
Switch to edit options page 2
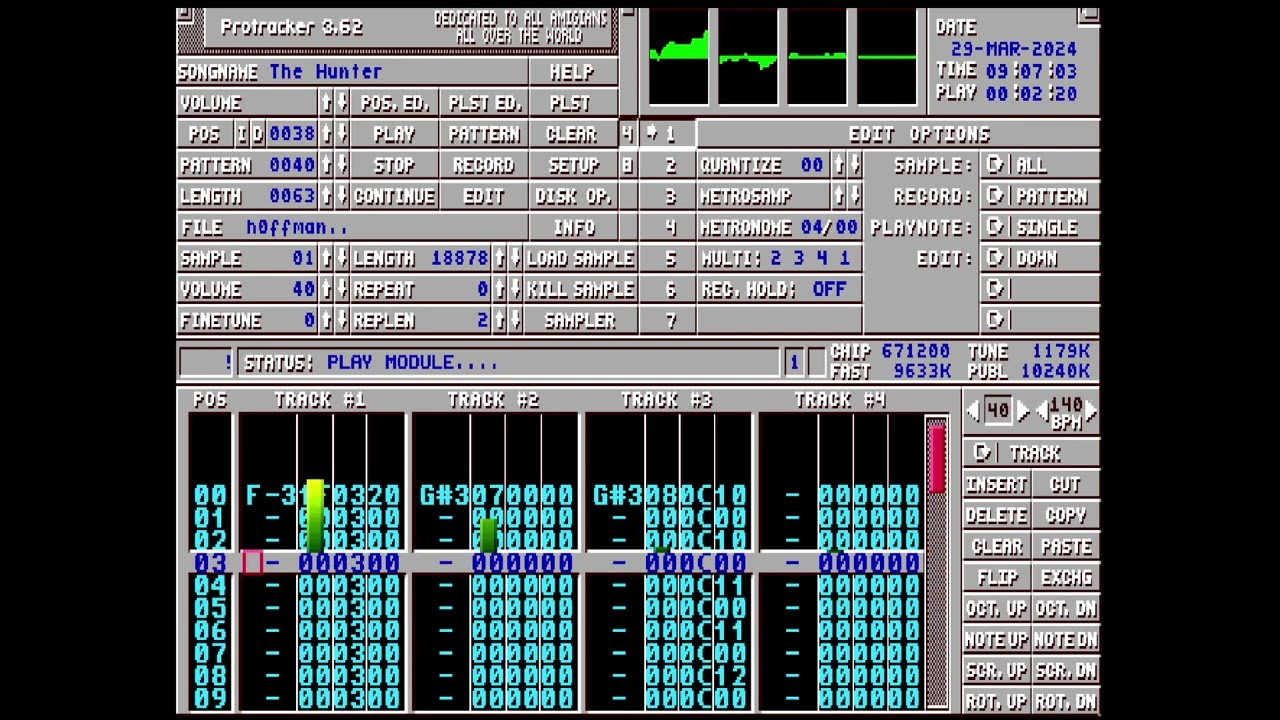668,165
